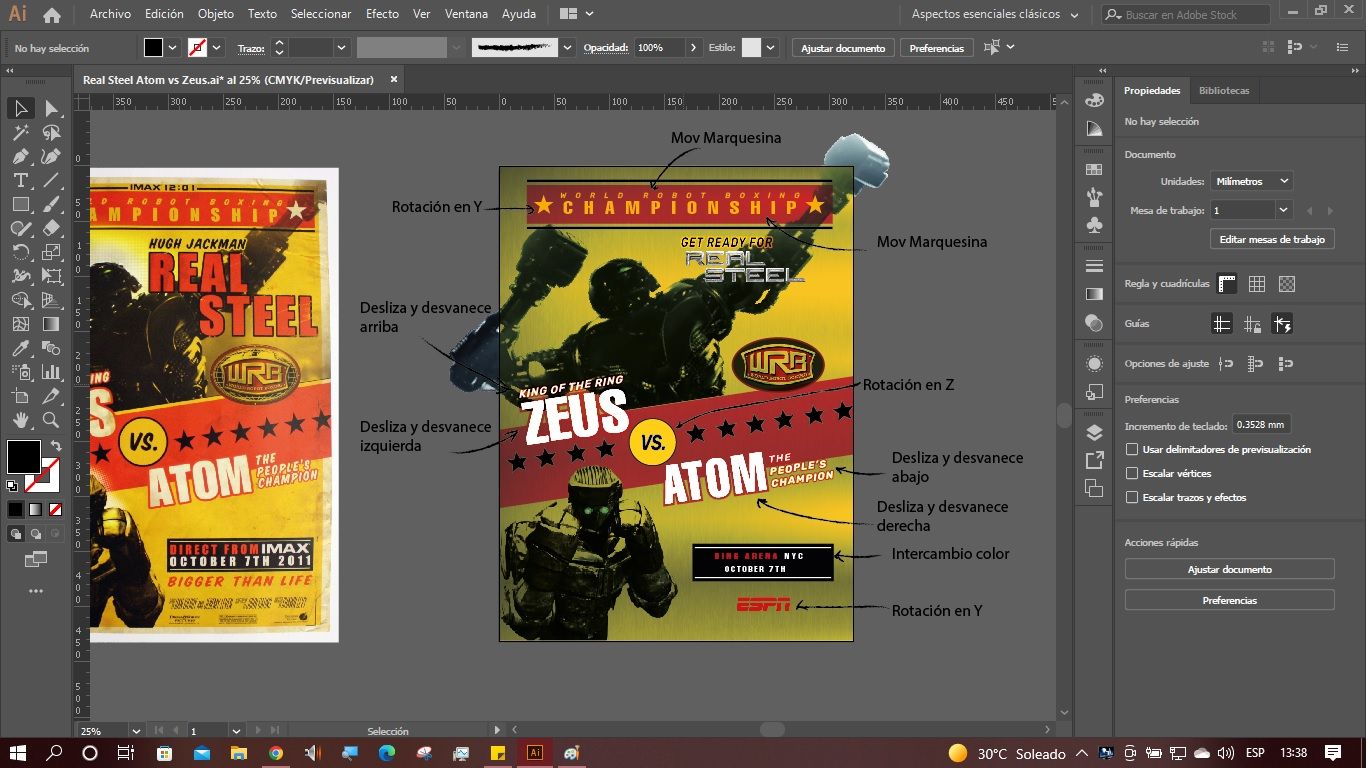Toggle transparency grid button
Viewport: 1368px width, 768px height.
[1287, 284]
